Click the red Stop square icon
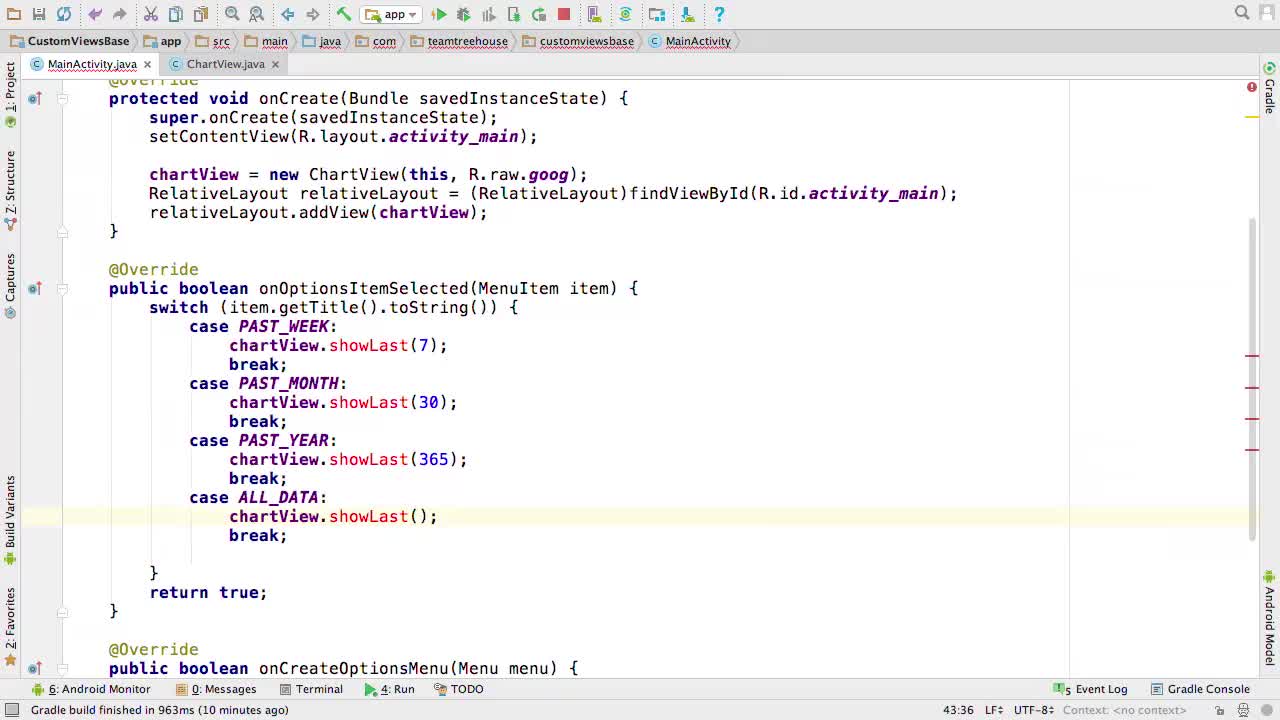Viewport: 1280px width, 720px height. 564,14
